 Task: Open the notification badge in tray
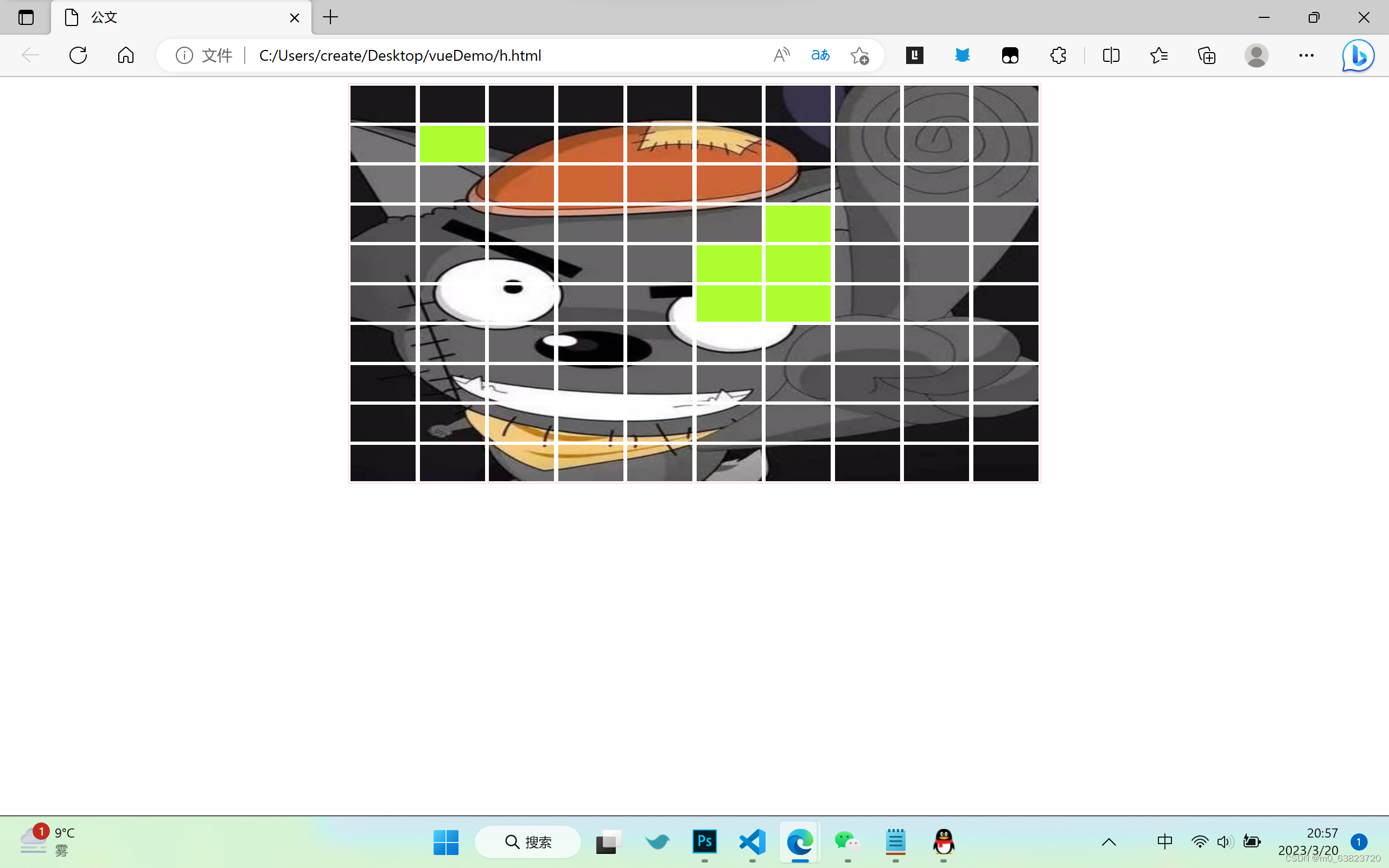(x=1359, y=842)
